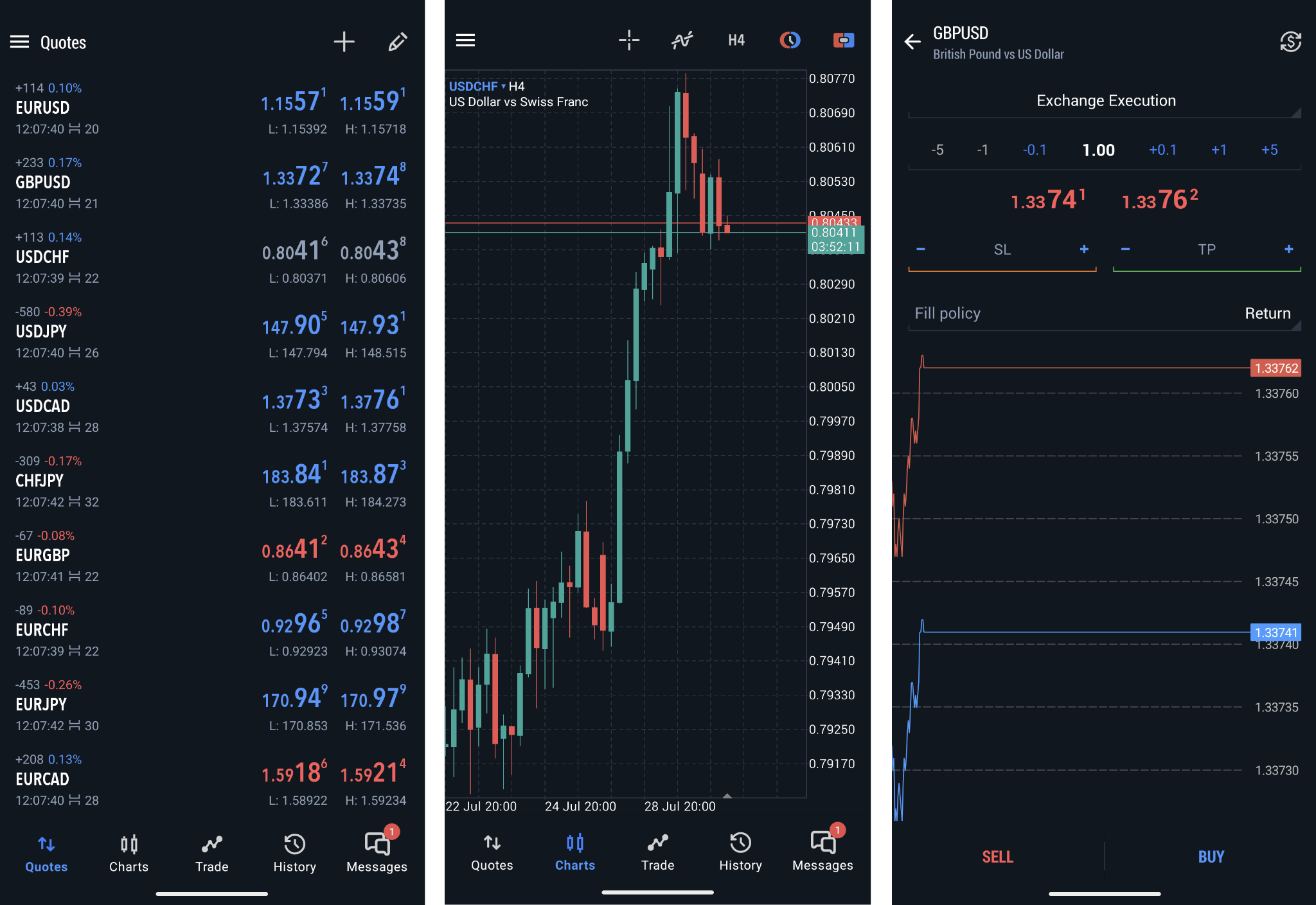Select the USDCHF quote row
This screenshot has height=905, width=1316.
[212, 258]
